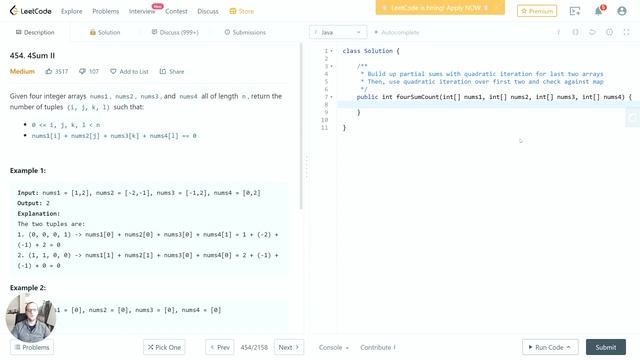This screenshot has width=640, height=360.
Task: Click the LeetCode is hiring banner
Action: 440,8
